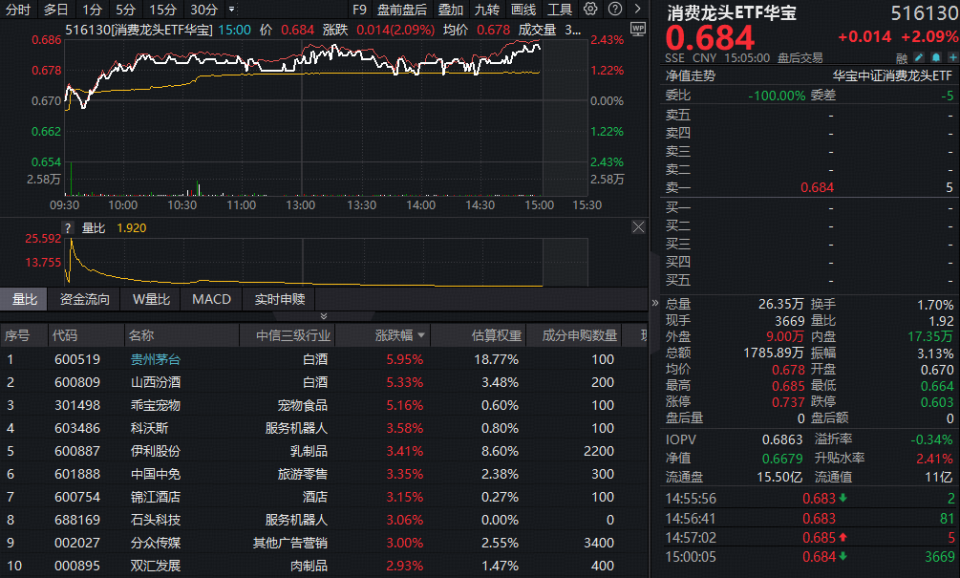Click the 溢折率 value -0.34%
This screenshot has width=960, height=578.
[931, 440]
